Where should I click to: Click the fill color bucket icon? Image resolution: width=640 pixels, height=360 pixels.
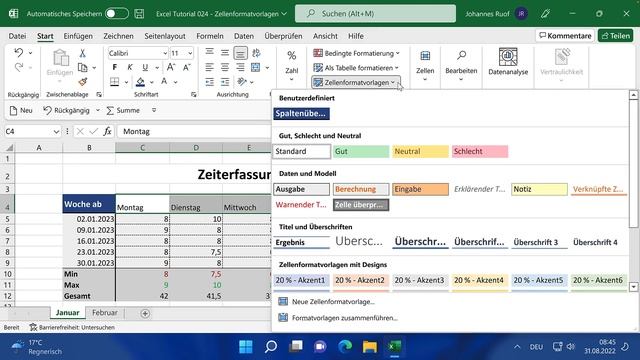point(140,82)
